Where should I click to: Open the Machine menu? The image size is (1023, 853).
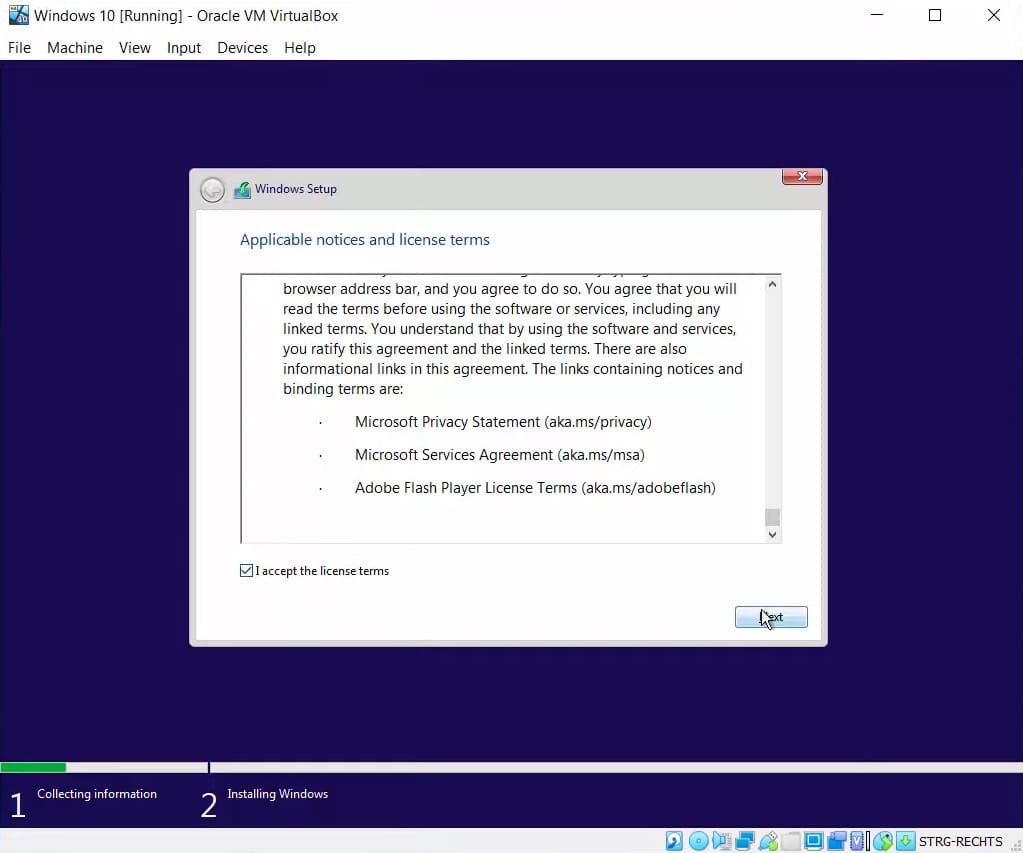click(x=75, y=48)
